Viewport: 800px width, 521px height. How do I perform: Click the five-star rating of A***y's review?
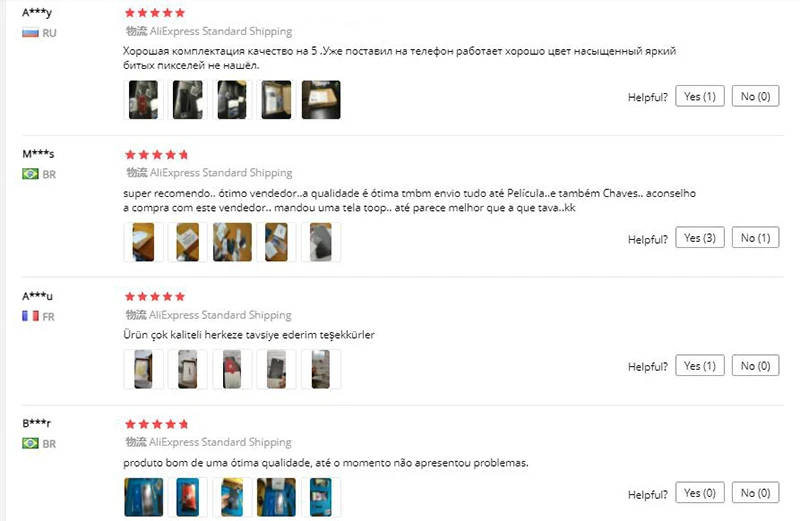[x=155, y=13]
